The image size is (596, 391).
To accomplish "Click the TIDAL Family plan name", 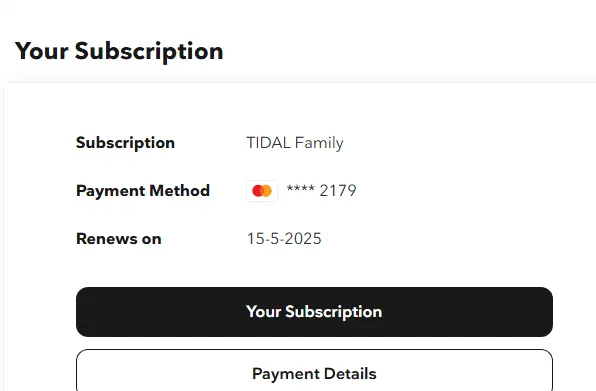I will [295, 143].
